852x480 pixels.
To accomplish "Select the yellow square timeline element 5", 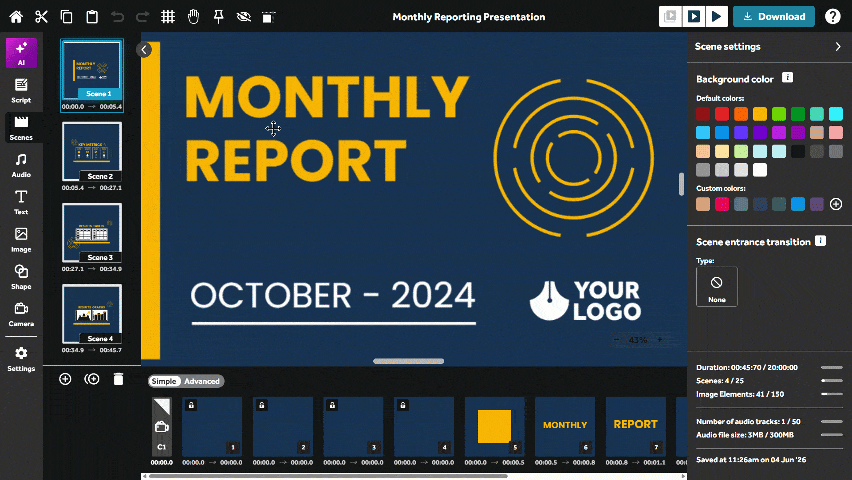I will 494,427.
